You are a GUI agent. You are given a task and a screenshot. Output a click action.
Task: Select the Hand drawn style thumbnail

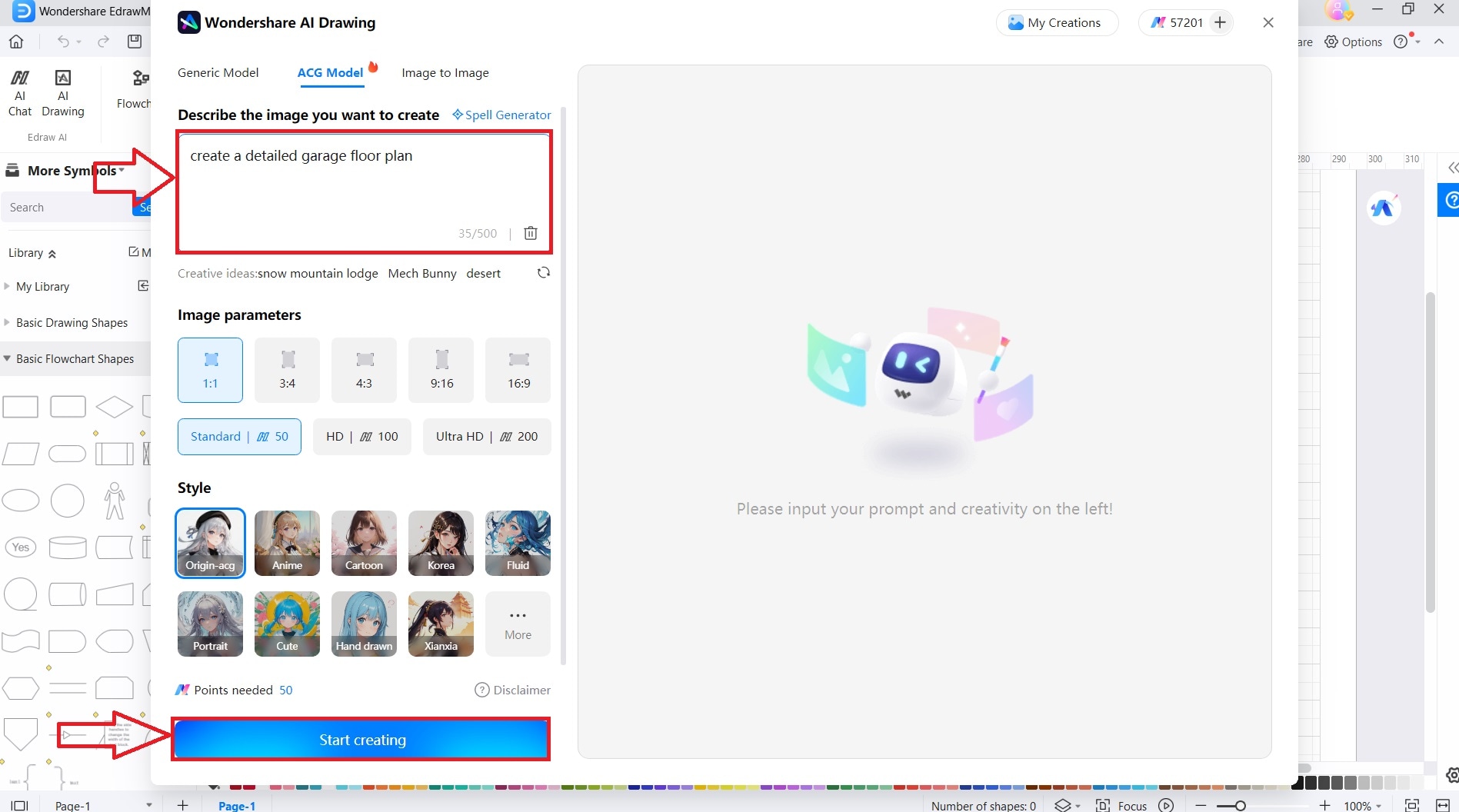tap(364, 624)
